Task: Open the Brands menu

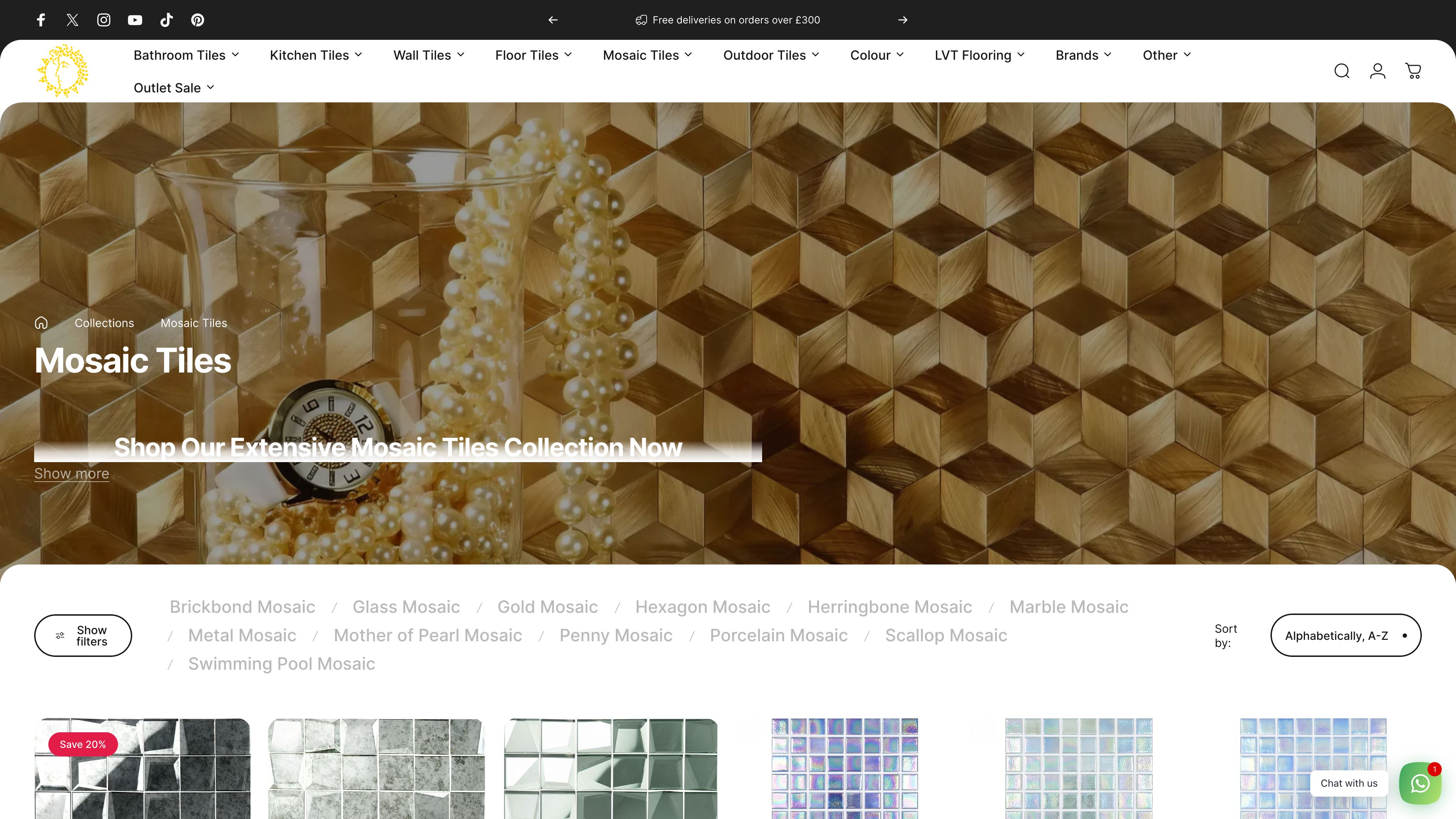Action: click(1082, 55)
